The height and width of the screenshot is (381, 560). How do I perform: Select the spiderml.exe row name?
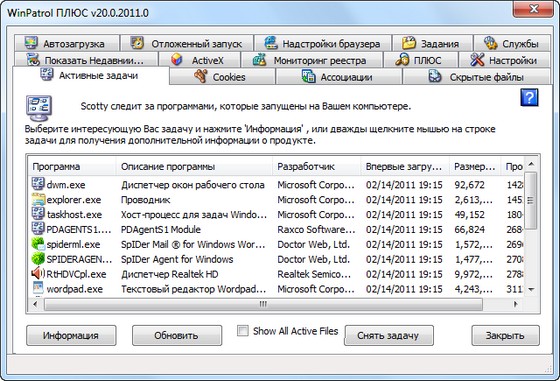73,244
